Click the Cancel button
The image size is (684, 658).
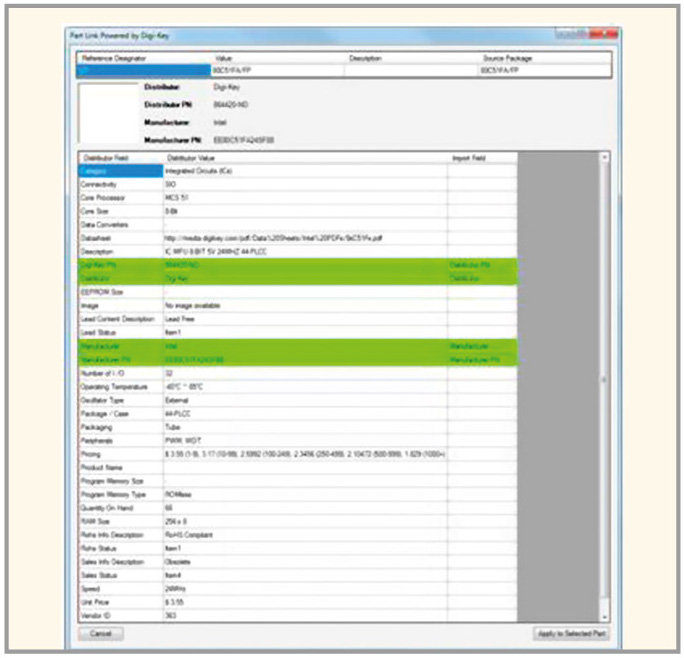coord(100,634)
